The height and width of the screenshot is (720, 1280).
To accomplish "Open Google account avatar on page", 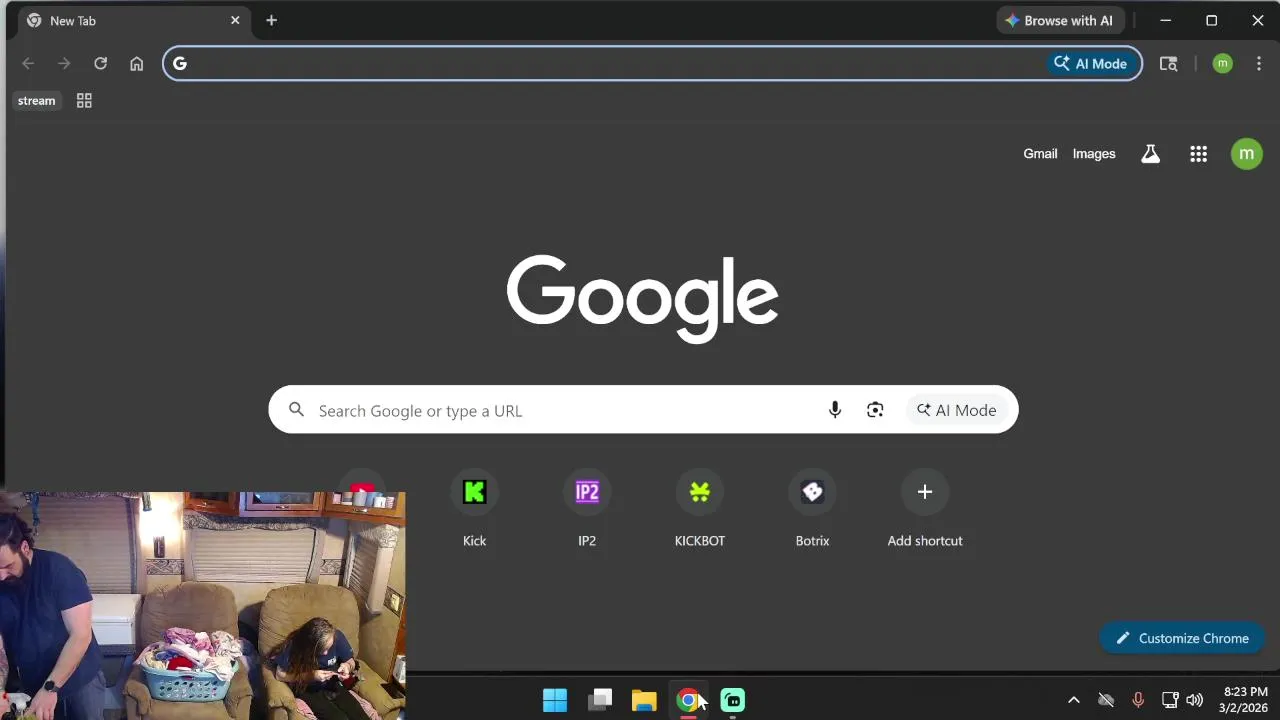I will pyautogui.click(x=1246, y=154).
